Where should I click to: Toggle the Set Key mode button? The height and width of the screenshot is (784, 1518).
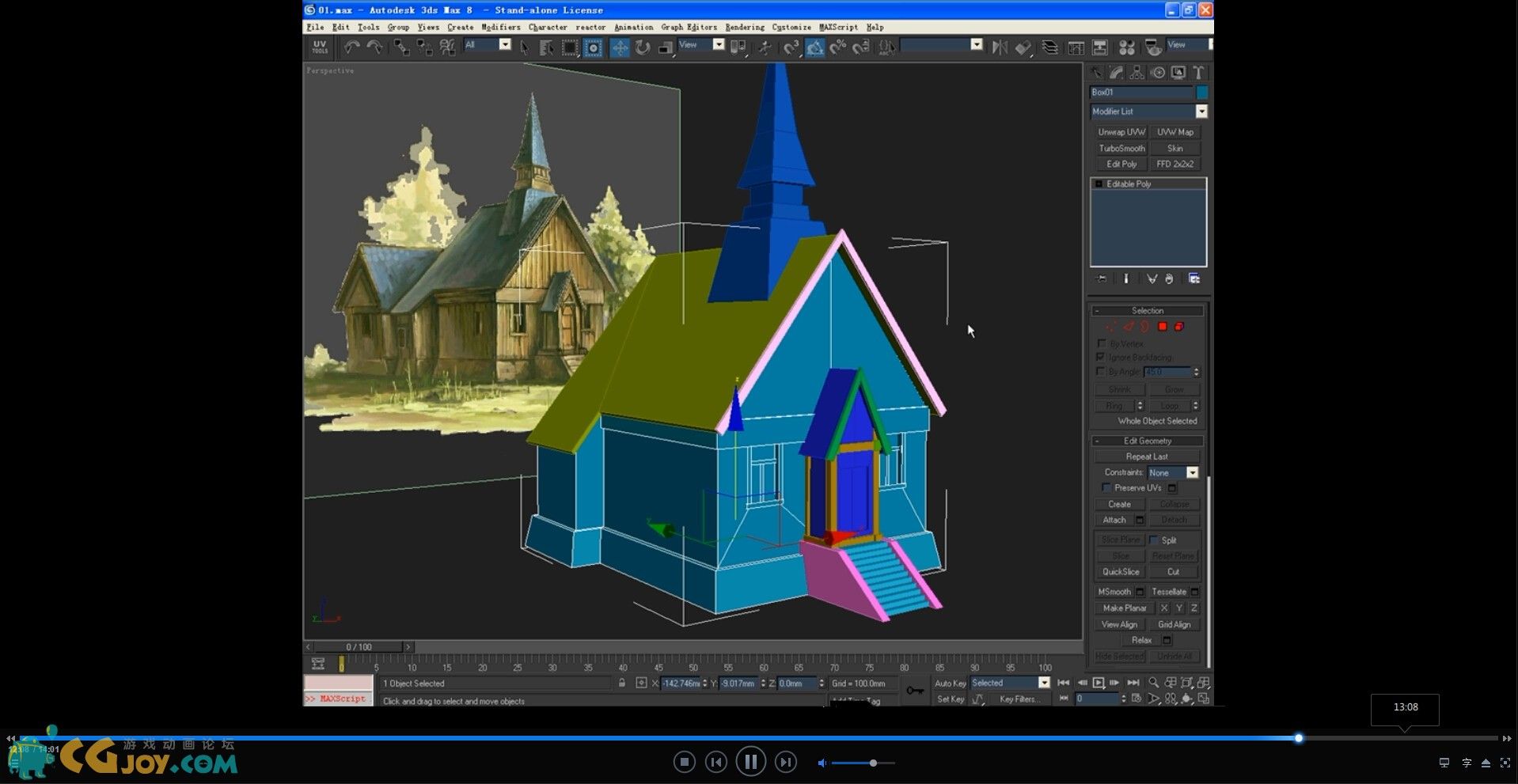pos(950,699)
